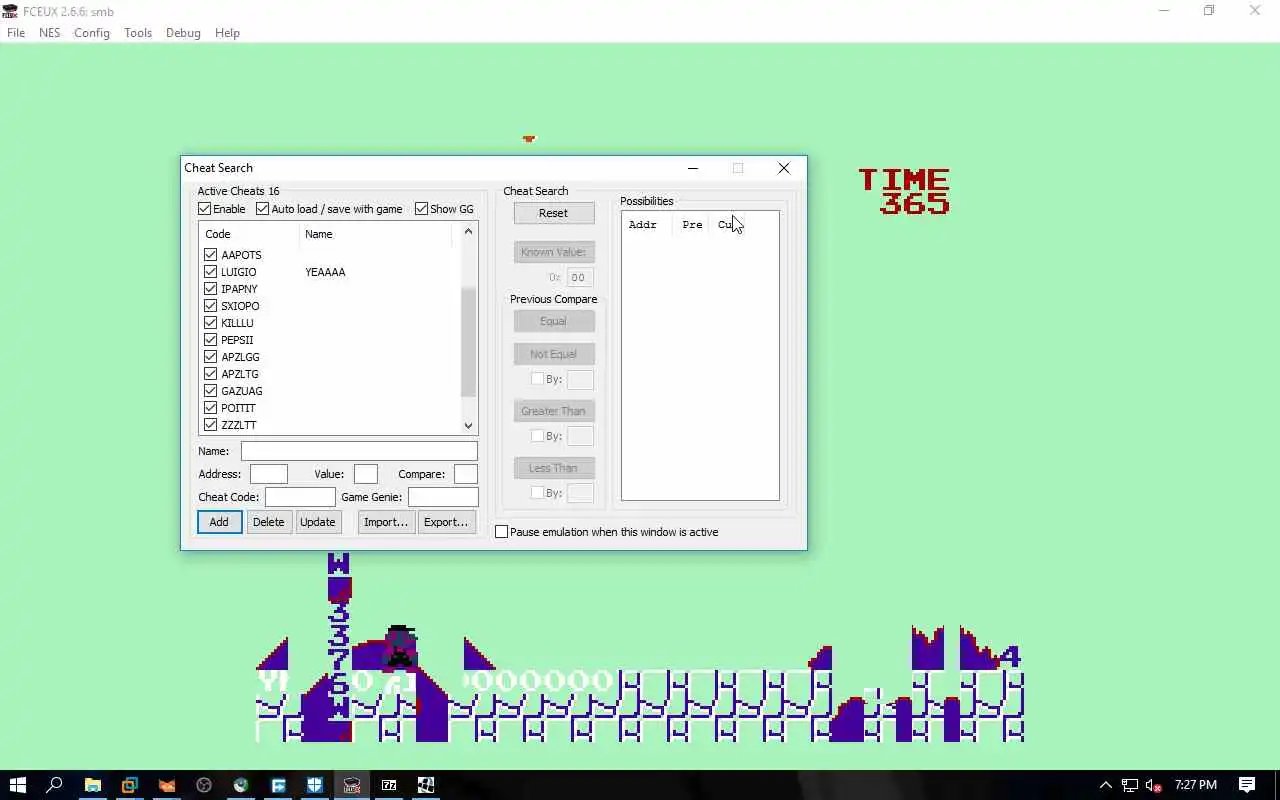Open the Windows Start menu
Image resolution: width=1280 pixels, height=800 pixels.
[17, 785]
